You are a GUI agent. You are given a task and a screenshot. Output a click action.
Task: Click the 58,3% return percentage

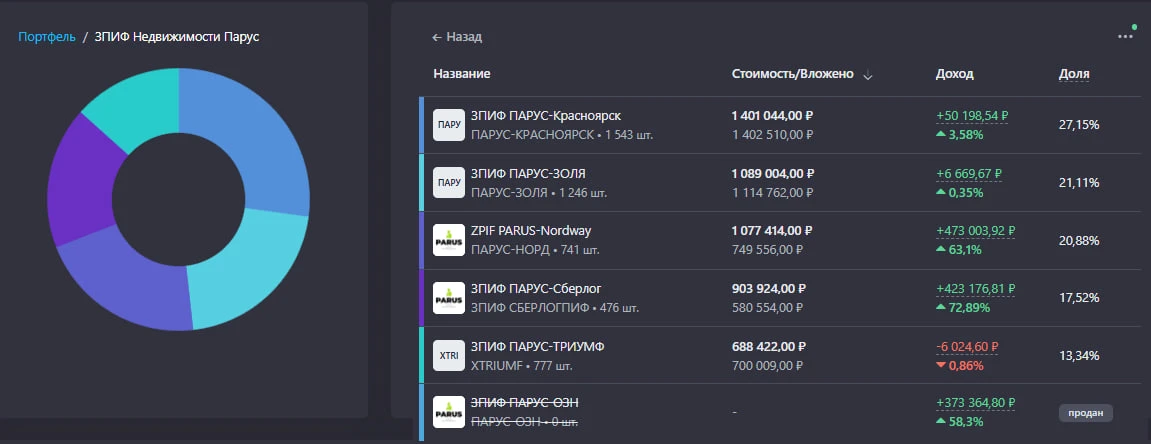[x=964, y=422]
